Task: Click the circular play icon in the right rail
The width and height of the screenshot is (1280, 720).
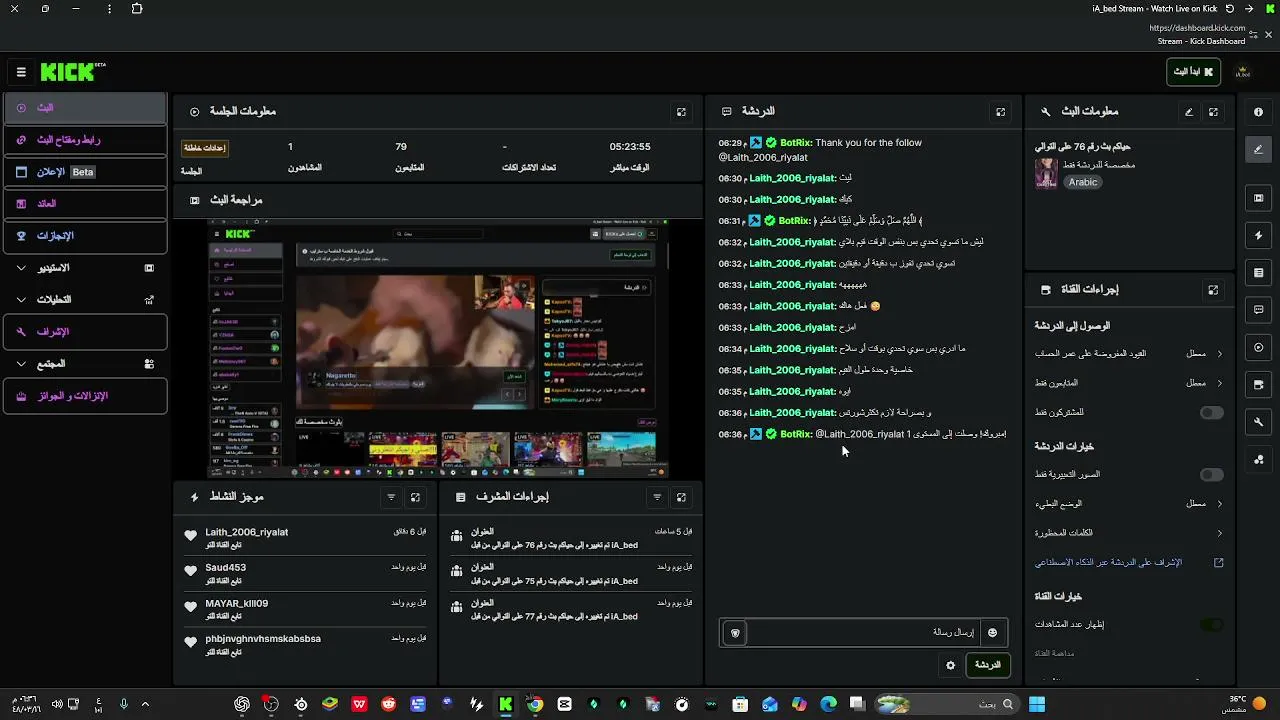Action: [1258, 347]
